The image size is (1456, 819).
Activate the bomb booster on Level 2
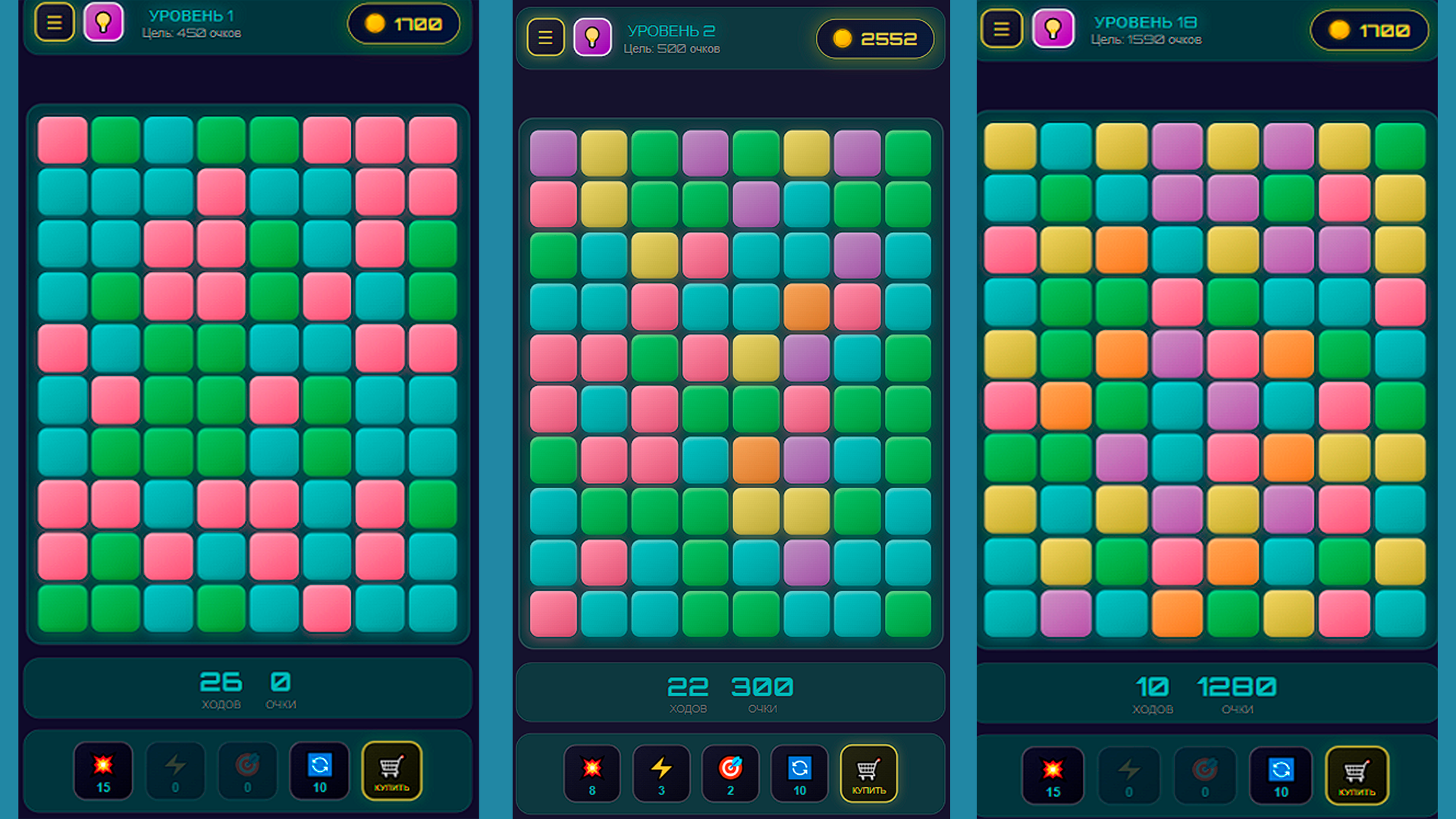(x=592, y=773)
